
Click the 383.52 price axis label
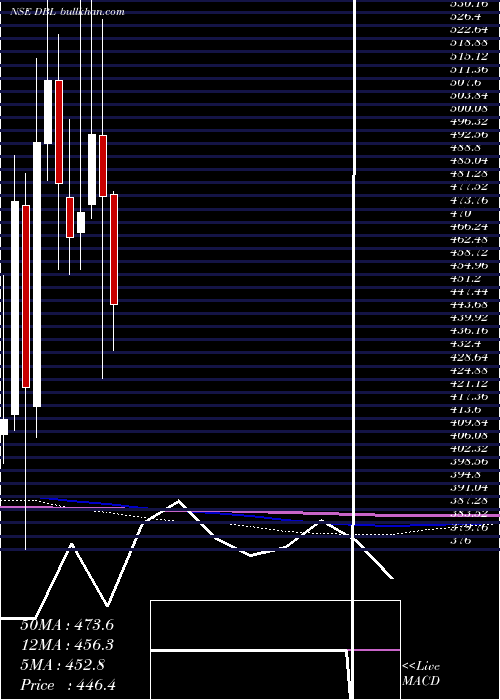coord(470,514)
